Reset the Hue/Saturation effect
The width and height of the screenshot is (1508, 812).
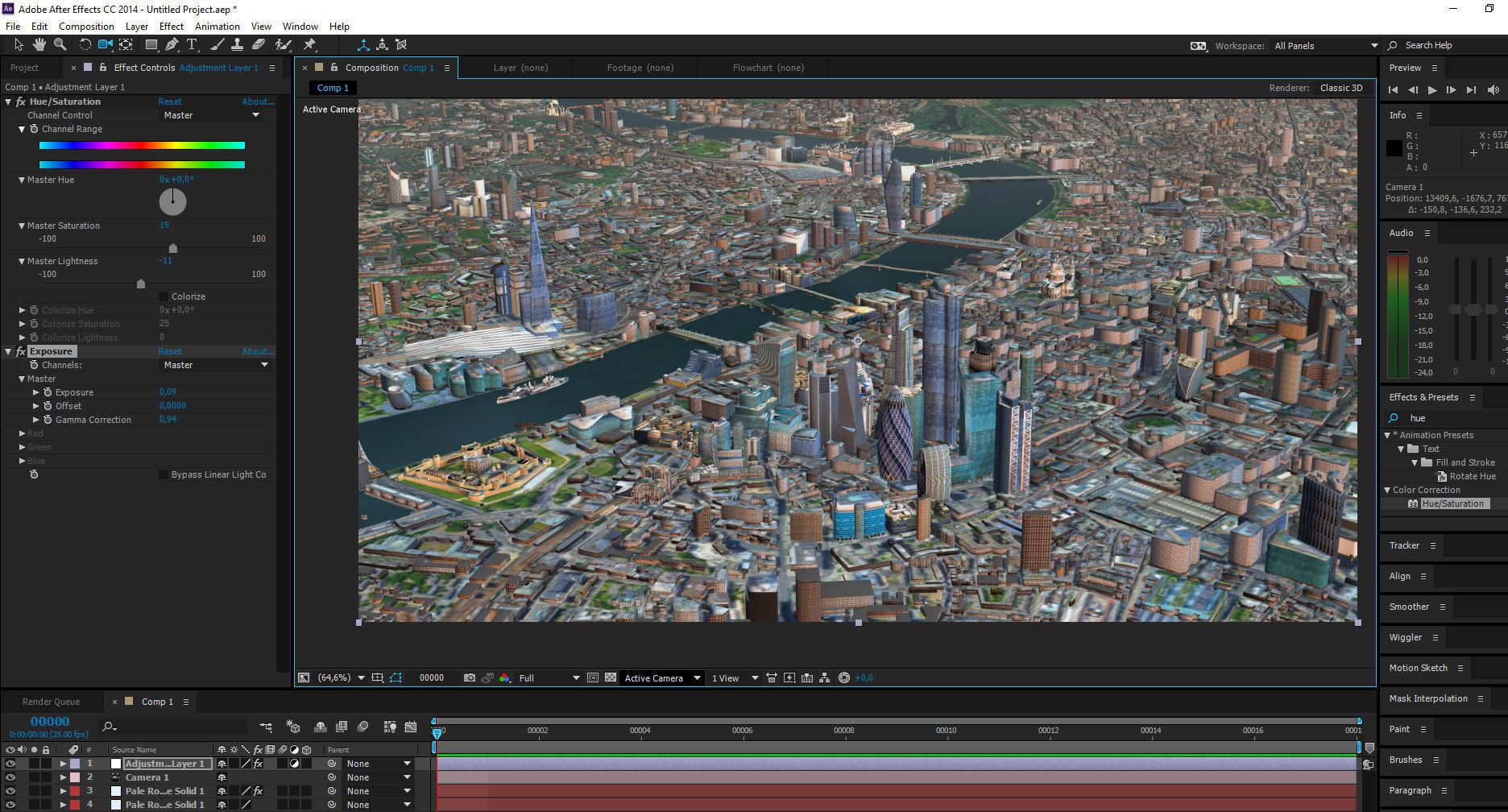point(170,101)
